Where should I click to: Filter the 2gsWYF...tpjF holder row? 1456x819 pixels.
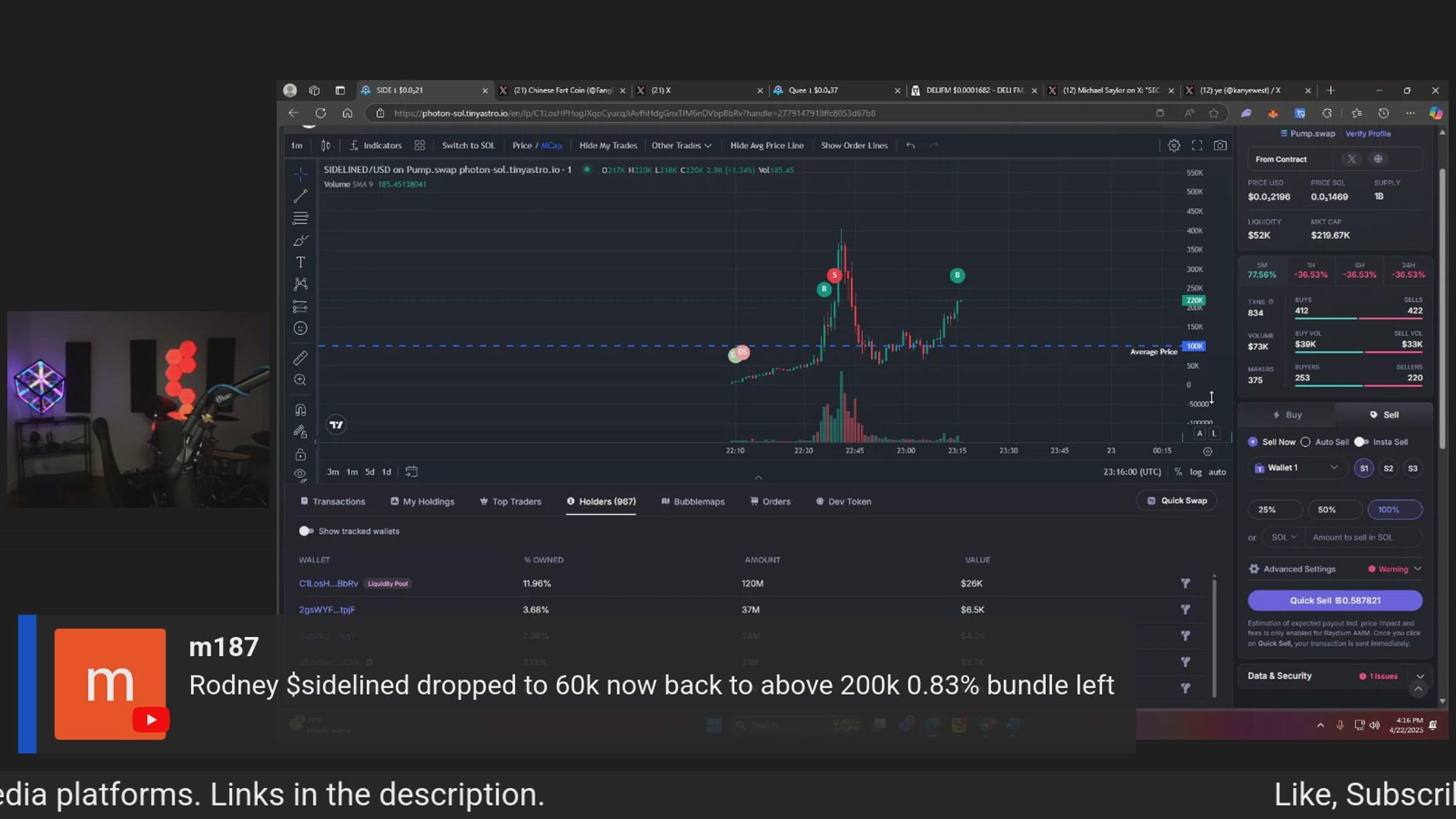(1185, 610)
